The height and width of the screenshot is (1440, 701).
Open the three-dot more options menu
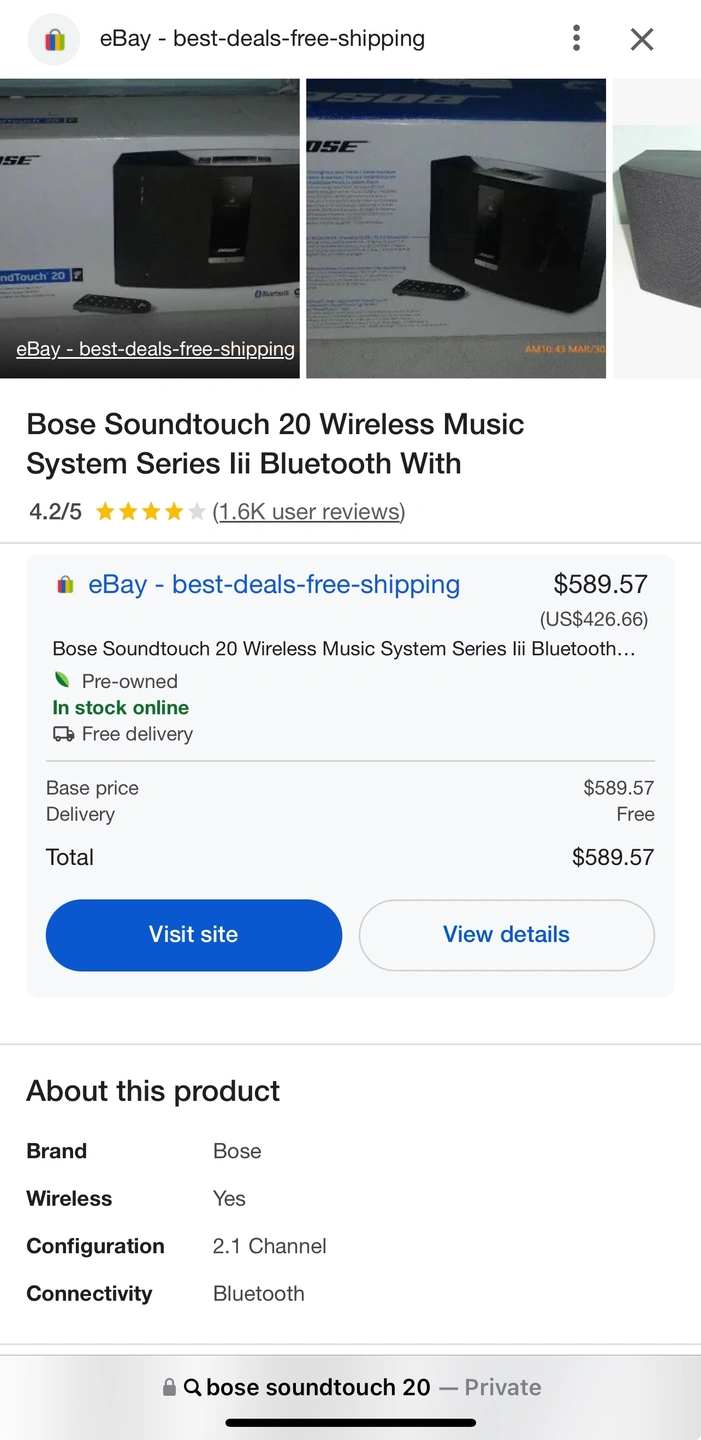point(576,39)
